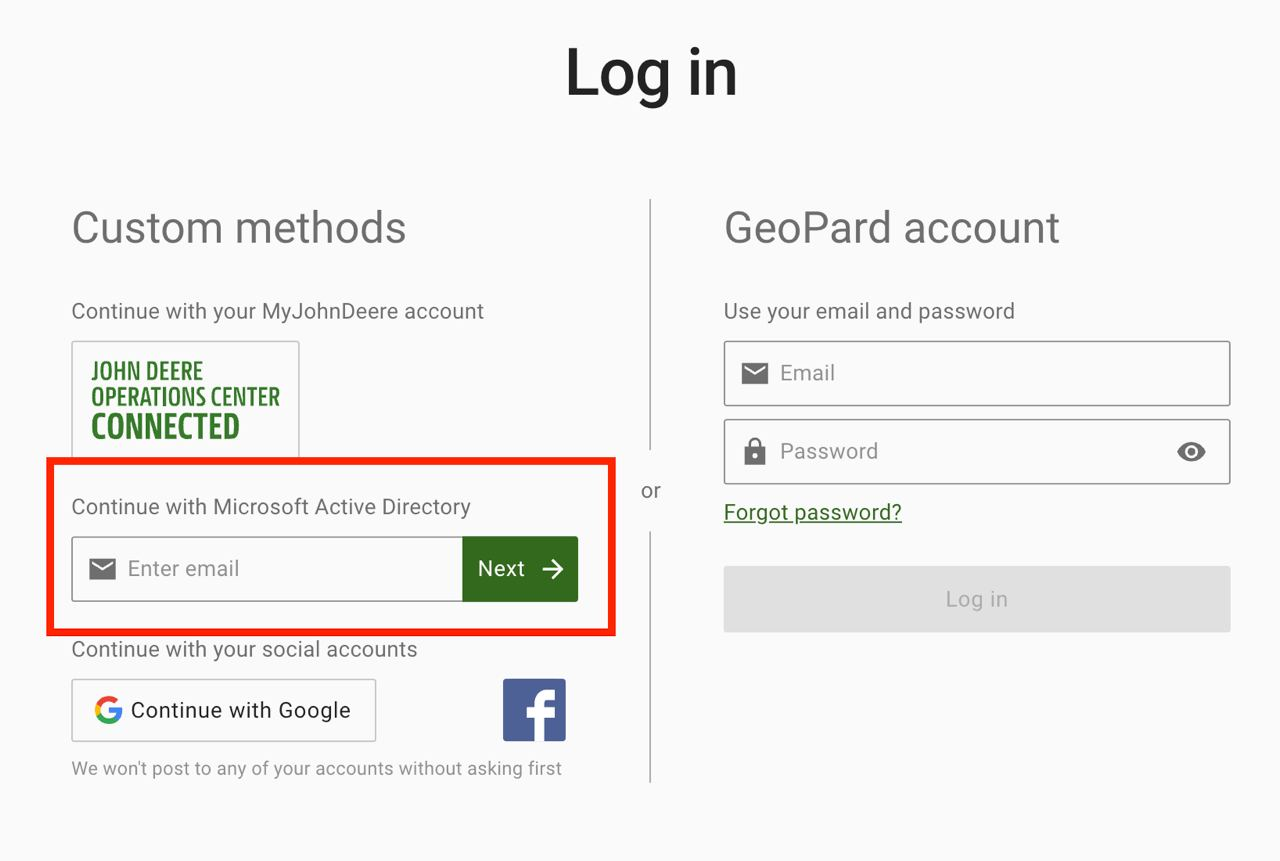Click the social accounts disclaimer text

(x=316, y=768)
